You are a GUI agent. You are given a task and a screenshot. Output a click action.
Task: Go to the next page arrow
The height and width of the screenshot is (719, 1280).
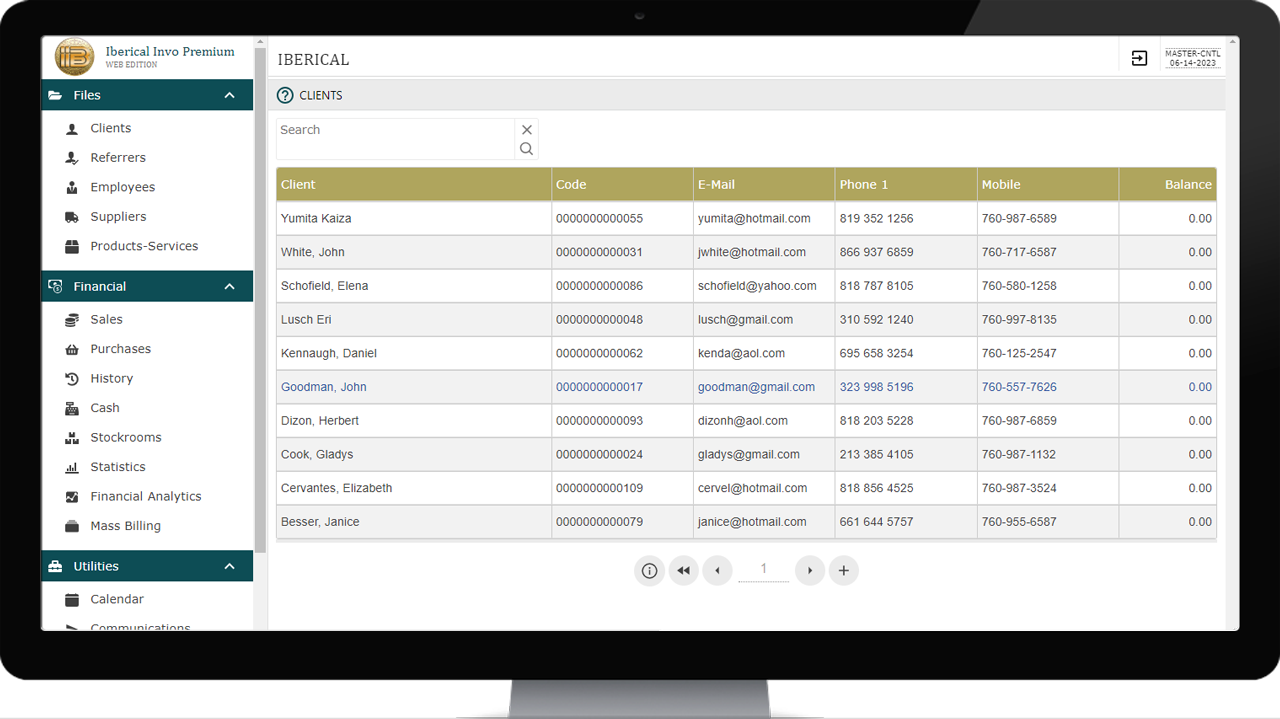(x=809, y=571)
